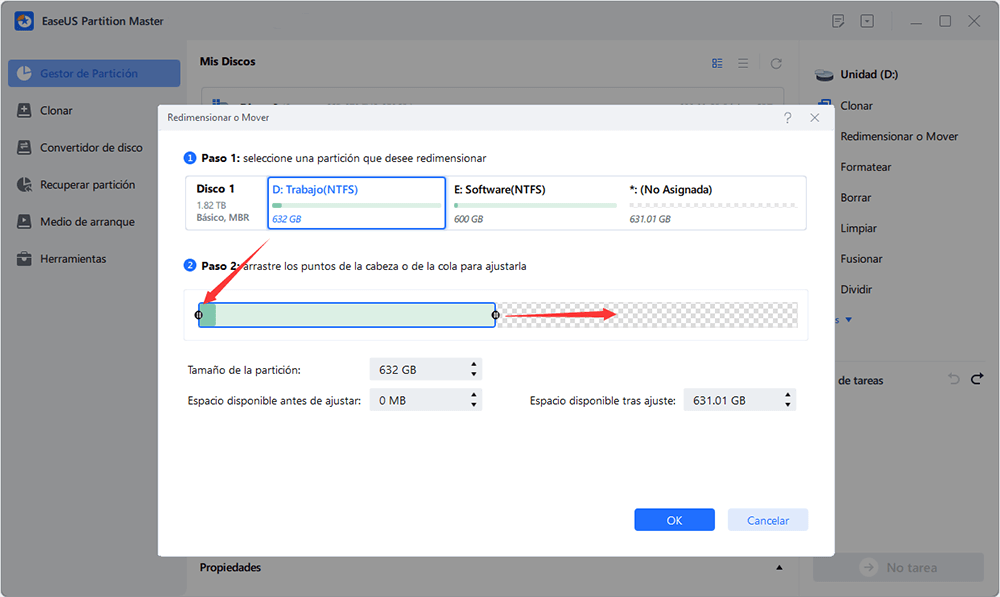Select partition D: Trabajo(NTFS)

point(357,203)
